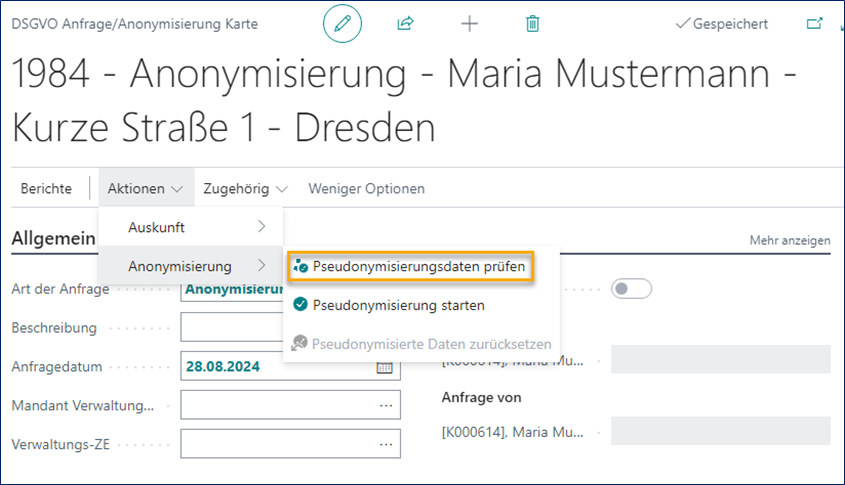Screen dimensions: 845x485
Task: Click the grey field beside [K000614] under Anfrage von
Action: [x=721, y=431]
